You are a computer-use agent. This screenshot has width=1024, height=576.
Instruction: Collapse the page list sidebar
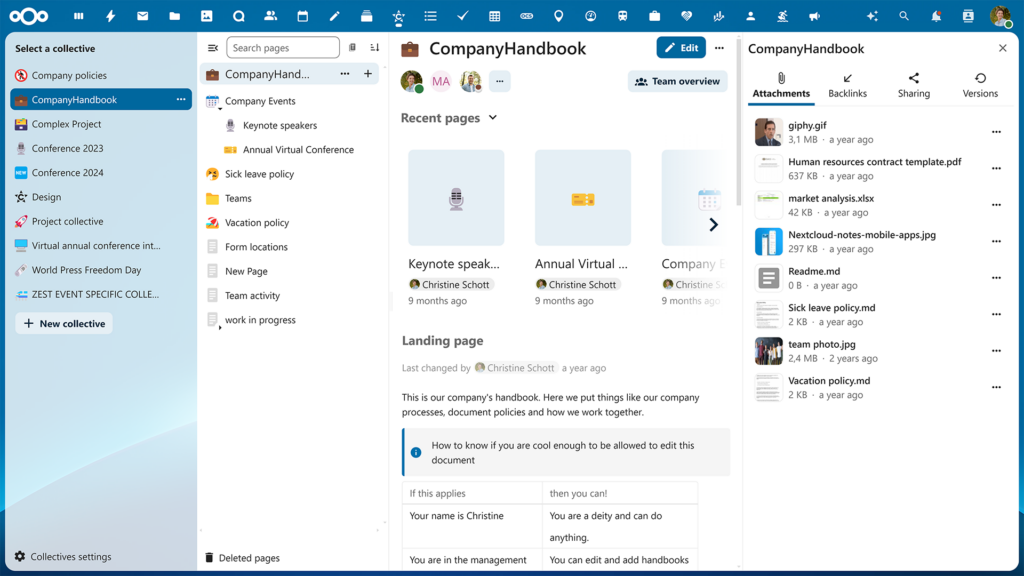click(x=212, y=47)
